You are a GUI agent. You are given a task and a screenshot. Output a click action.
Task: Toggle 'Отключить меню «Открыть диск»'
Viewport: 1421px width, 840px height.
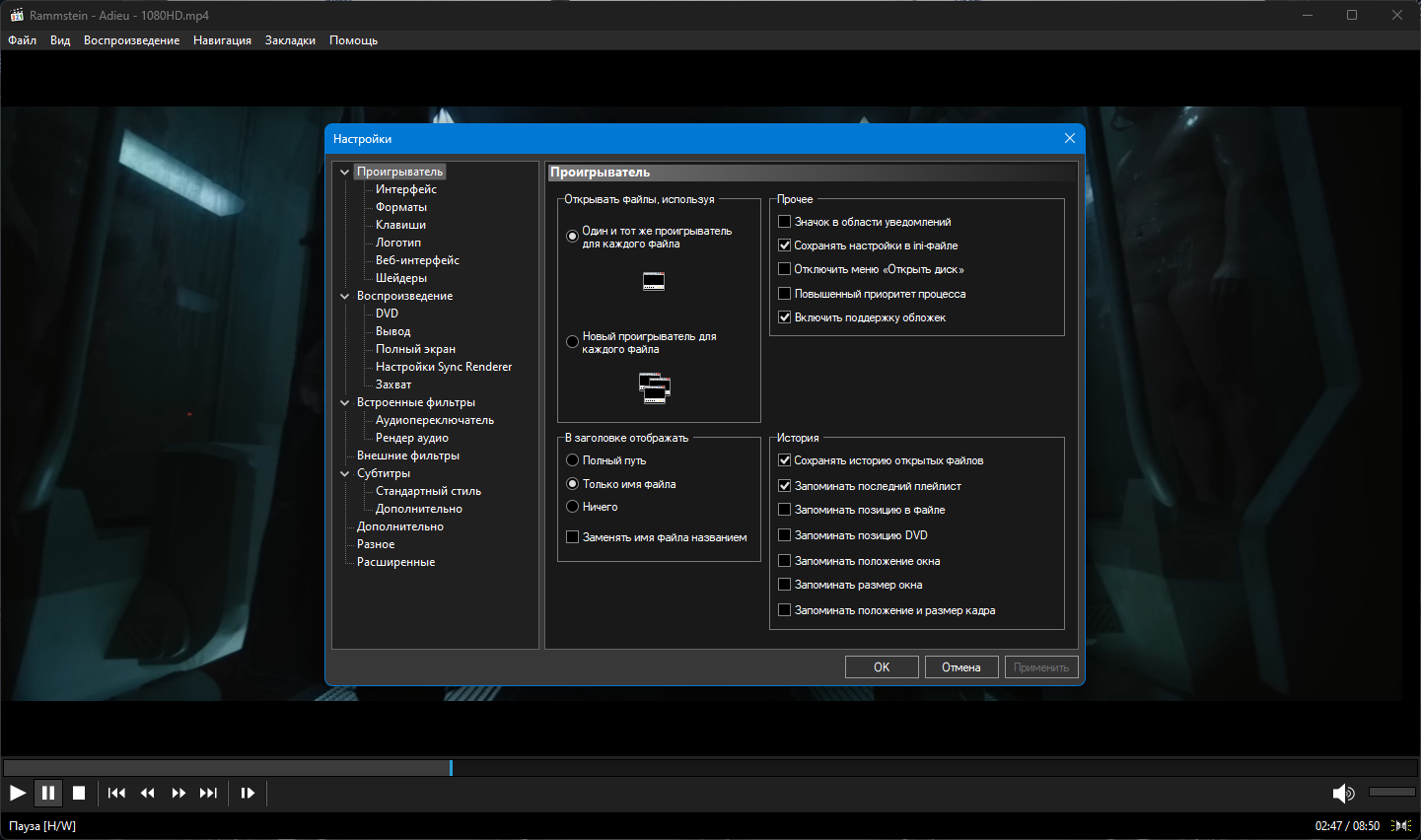785,269
